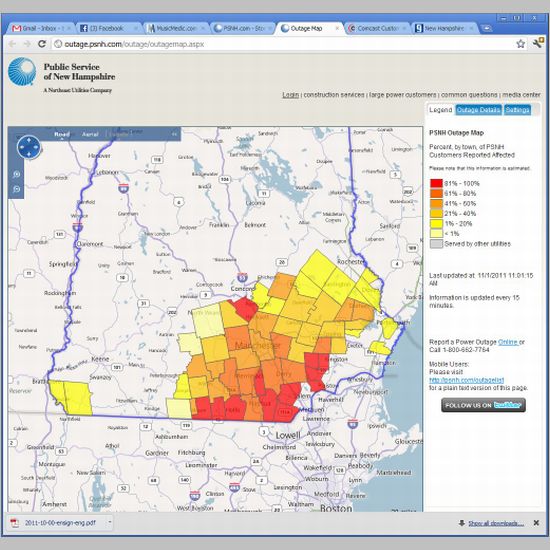Image resolution: width=550 pixels, height=550 pixels.
Task: Open the Chrome wrench menu
Action: (538, 43)
